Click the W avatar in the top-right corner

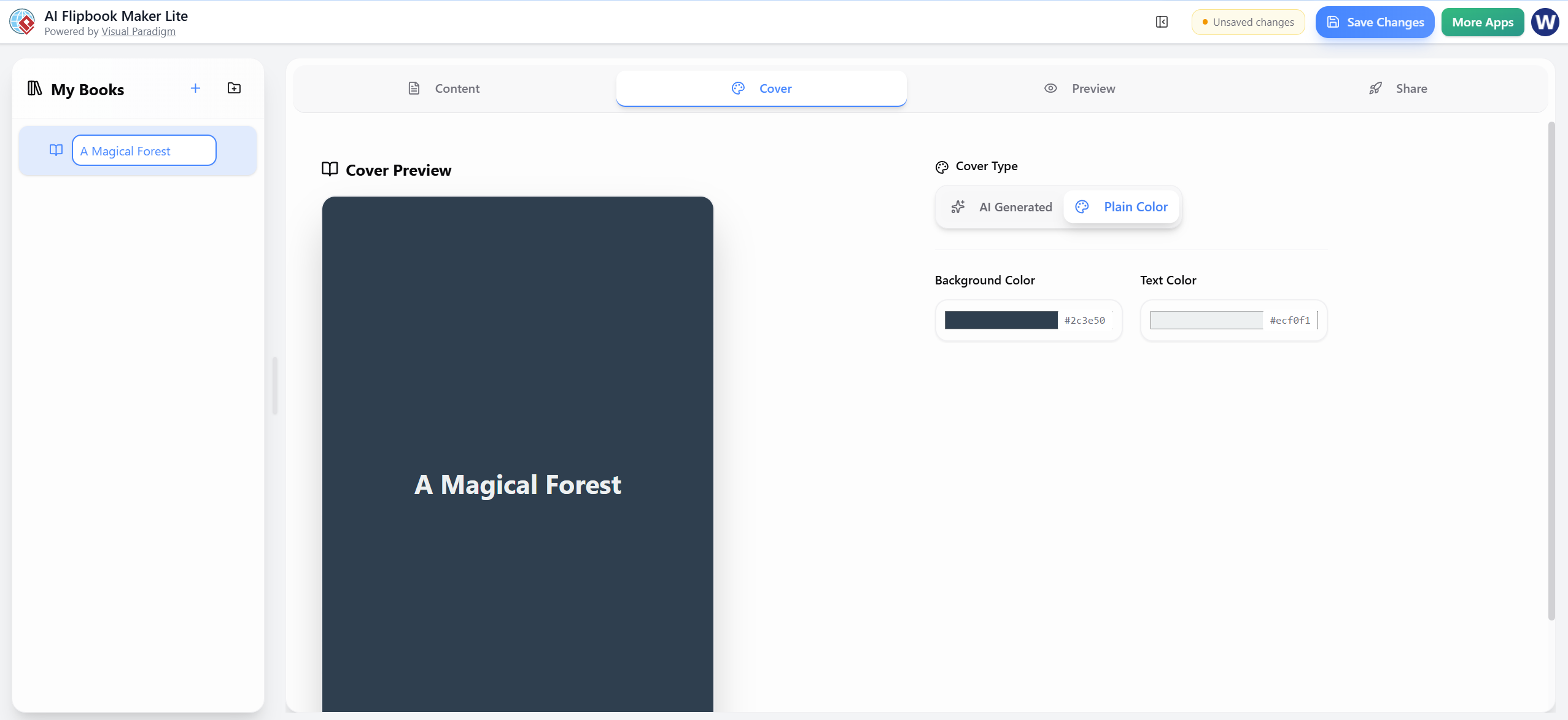click(x=1545, y=22)
